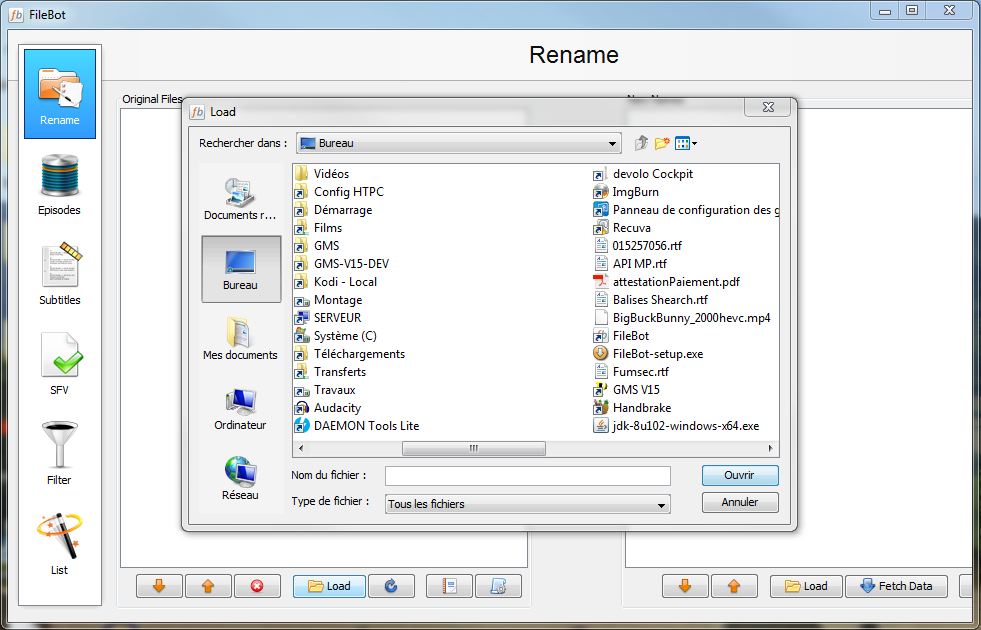Open the List panel with wand icon
Screen dimensions: 981x630
click(59, 544)
